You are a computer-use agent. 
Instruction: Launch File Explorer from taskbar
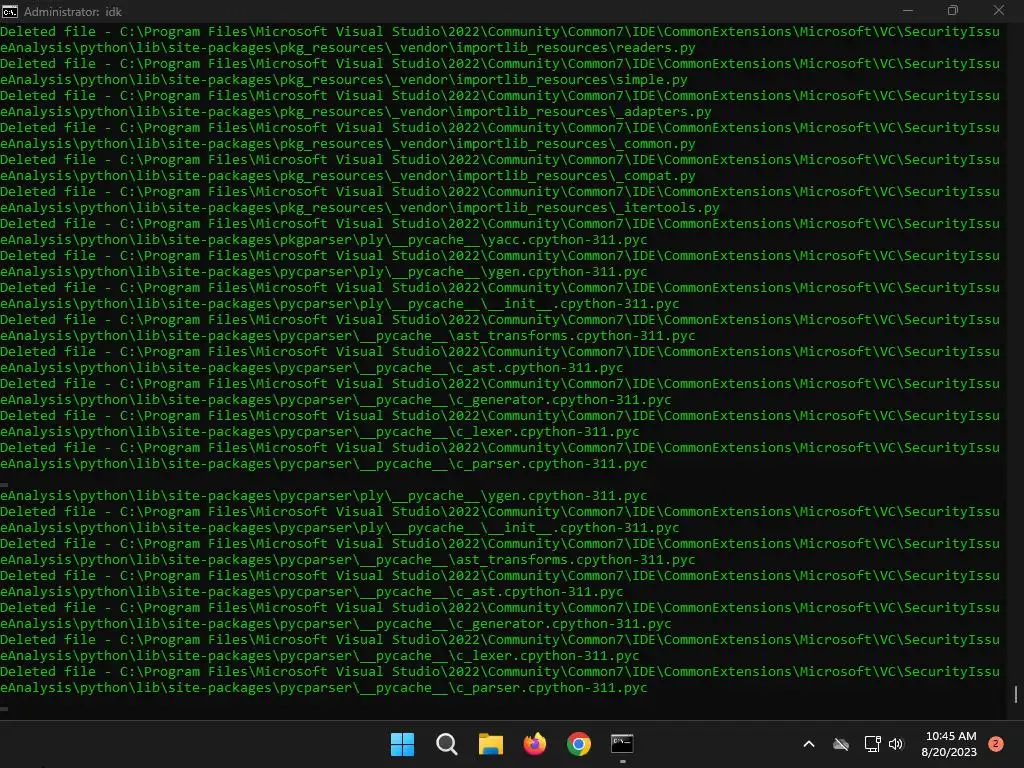tap(490, 744)
